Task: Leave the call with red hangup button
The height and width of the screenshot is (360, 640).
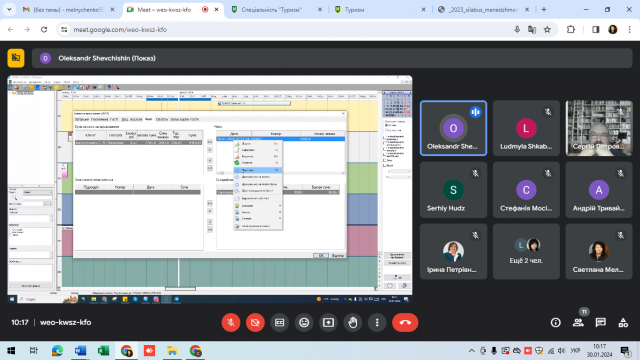Action: [405, 322]
